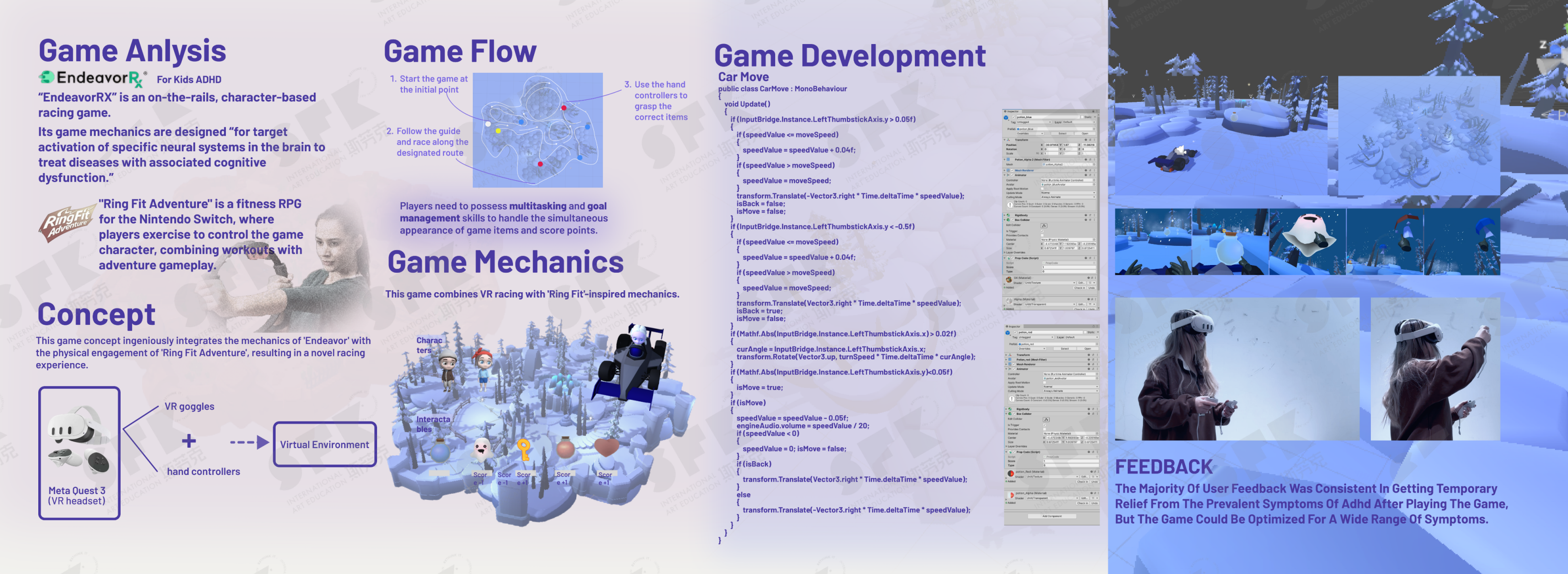Collapse Animator component in potion_red inspector
The height and width of the screenshot is (574, 1568).
click(1006, 369)
